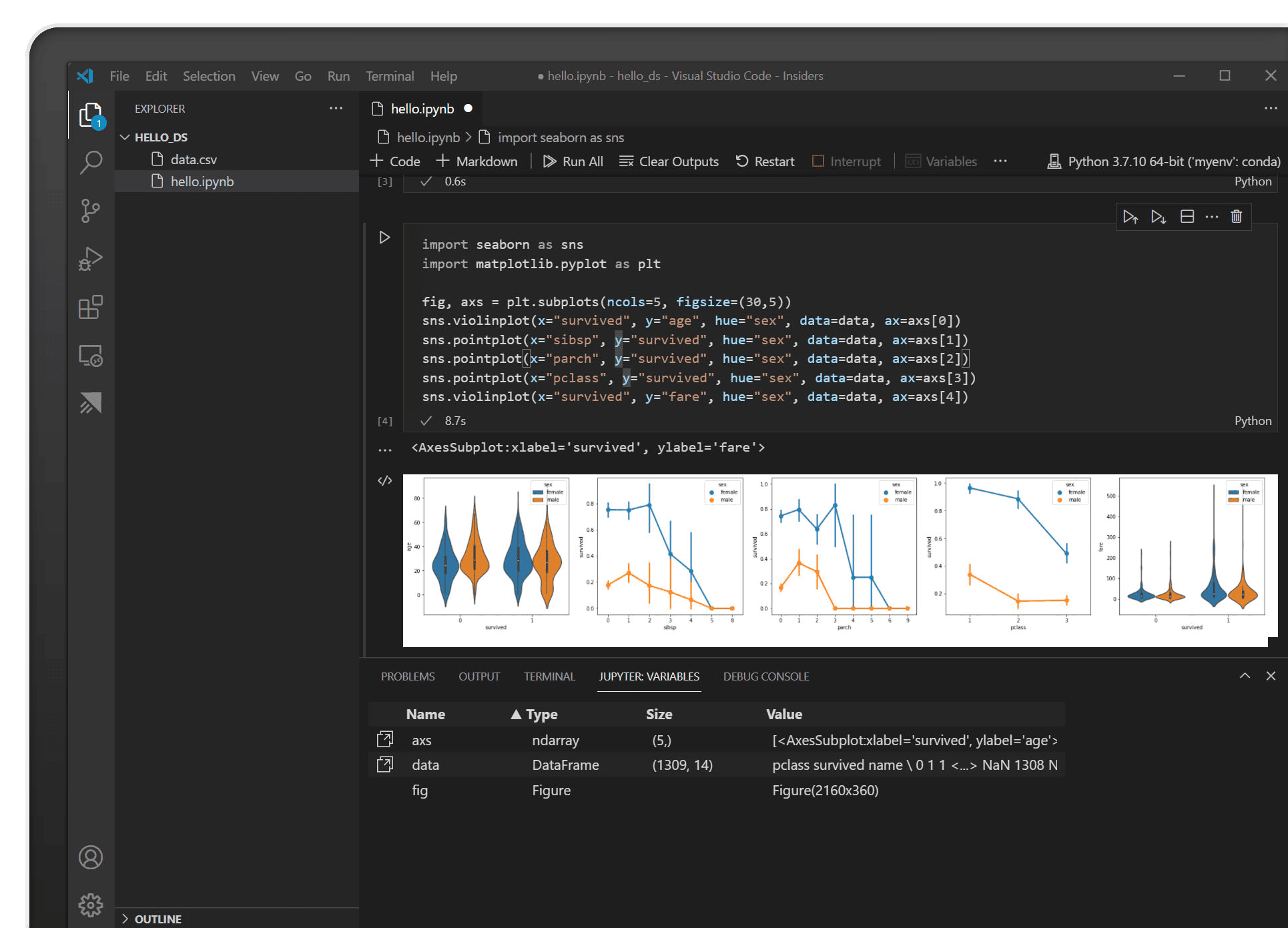The width and height of the screenshot is (1288, 928).
Task: Open the Manage settings gear
Action: (x=91, y=905)
